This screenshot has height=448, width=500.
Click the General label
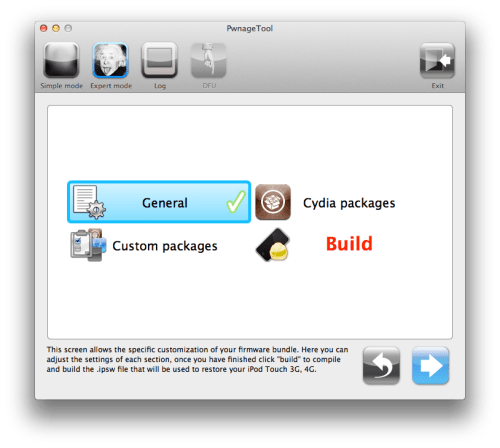165,203
